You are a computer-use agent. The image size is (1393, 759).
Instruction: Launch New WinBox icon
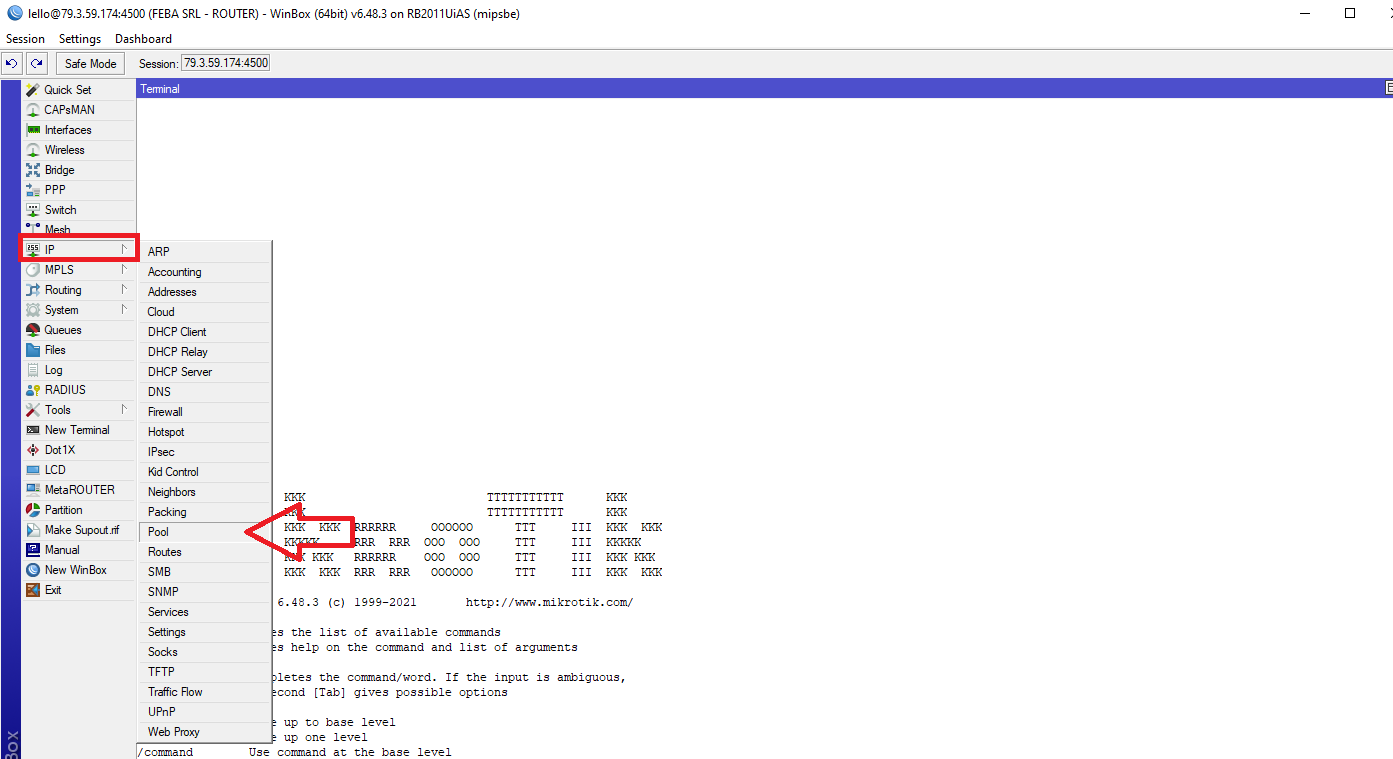click(x=33, y=570)
